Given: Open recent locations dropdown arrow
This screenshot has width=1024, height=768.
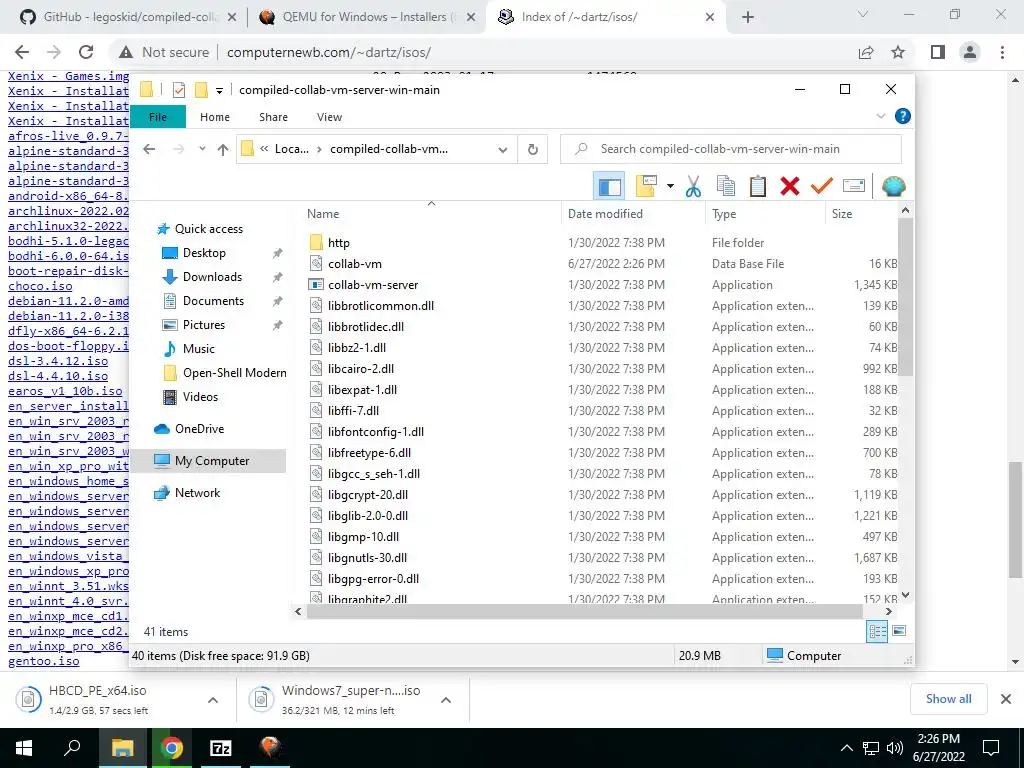Looking at the screenshot, I should (202, 150).
